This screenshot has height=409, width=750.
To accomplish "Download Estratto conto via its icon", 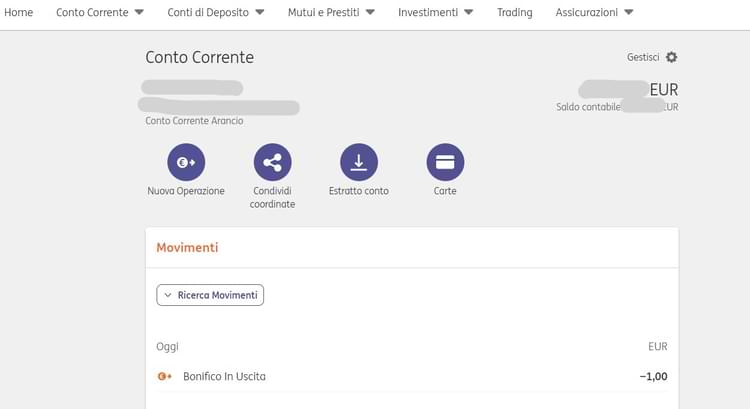I will click(x=359, y=162).
